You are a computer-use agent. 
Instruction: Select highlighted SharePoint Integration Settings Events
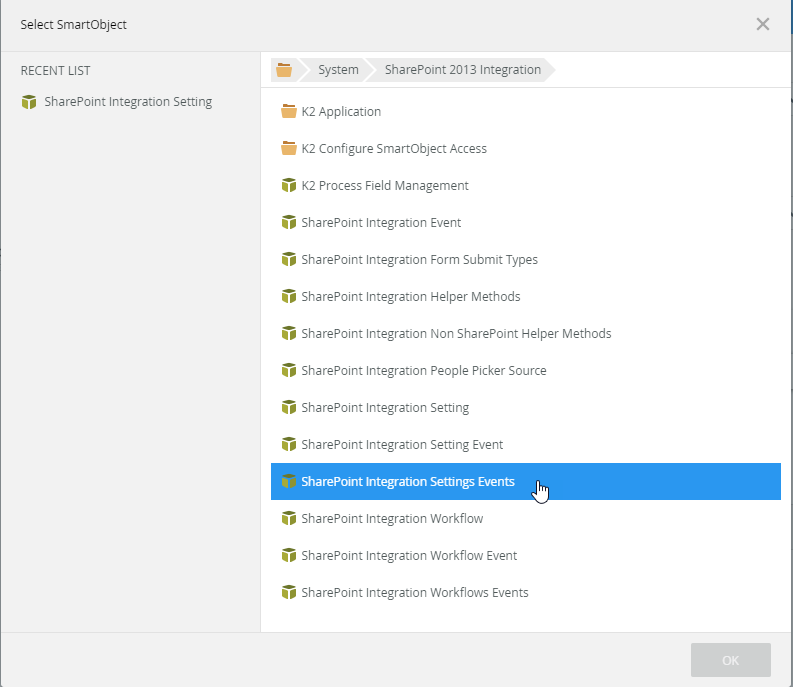tap(408, 482)
